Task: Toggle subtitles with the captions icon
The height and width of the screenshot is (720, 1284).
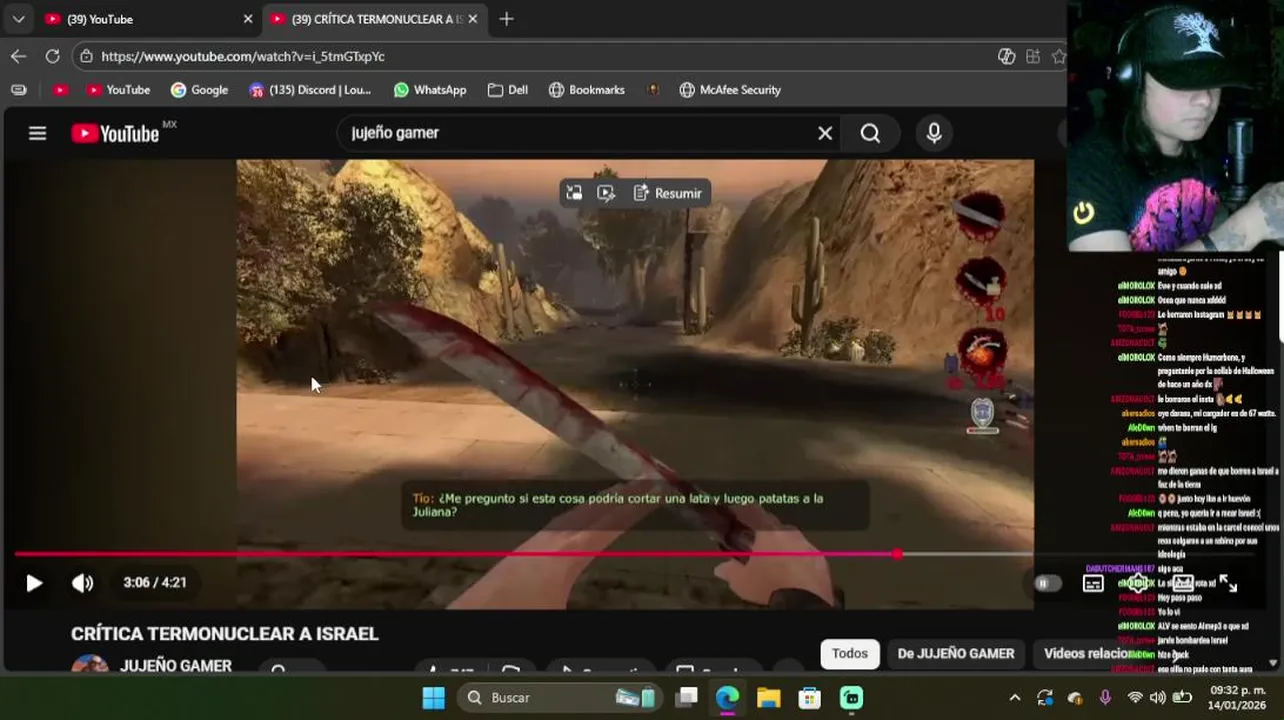Action: pos(1093,583)
